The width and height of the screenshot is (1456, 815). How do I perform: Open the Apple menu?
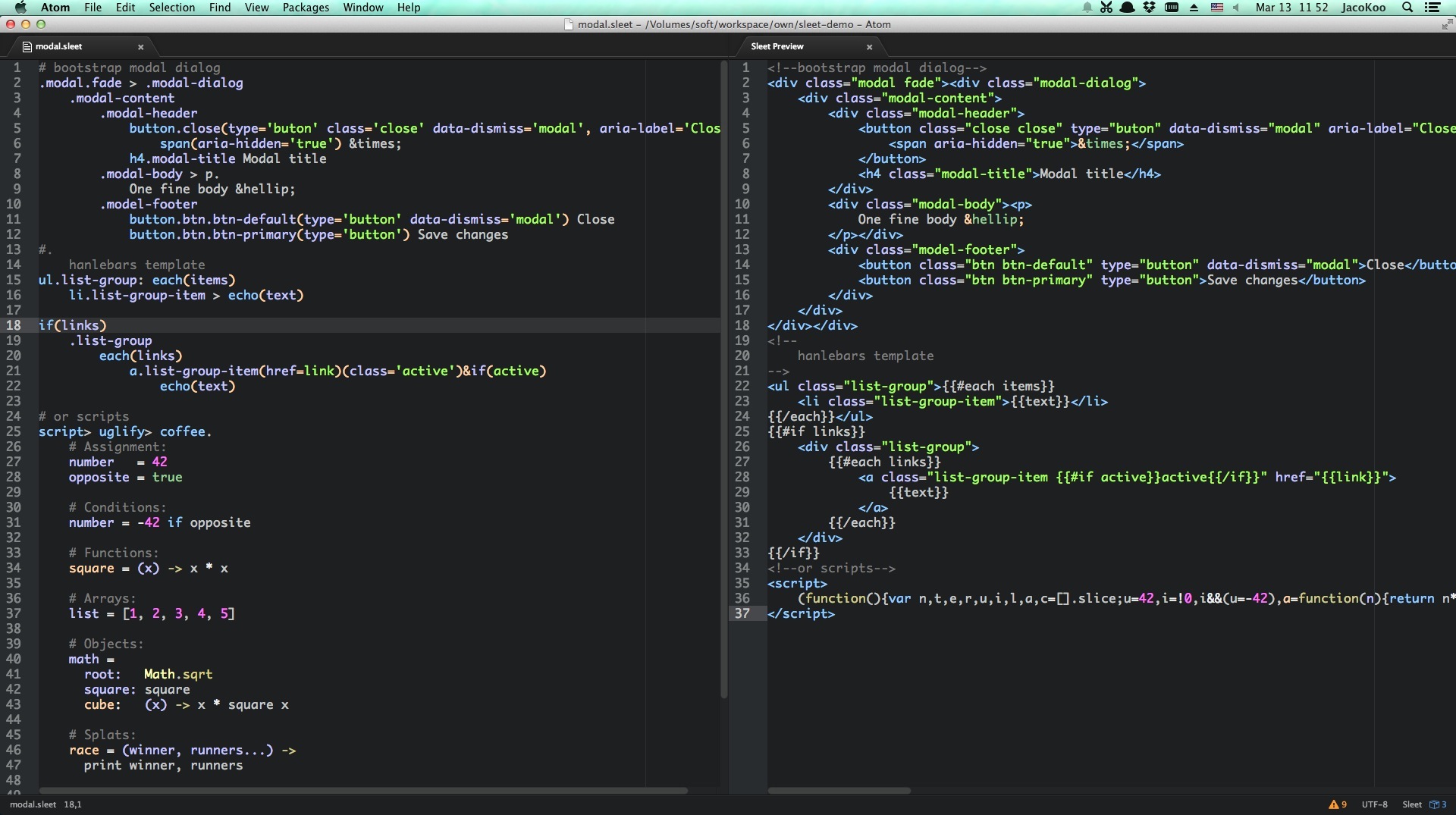[x=20, y=8]
